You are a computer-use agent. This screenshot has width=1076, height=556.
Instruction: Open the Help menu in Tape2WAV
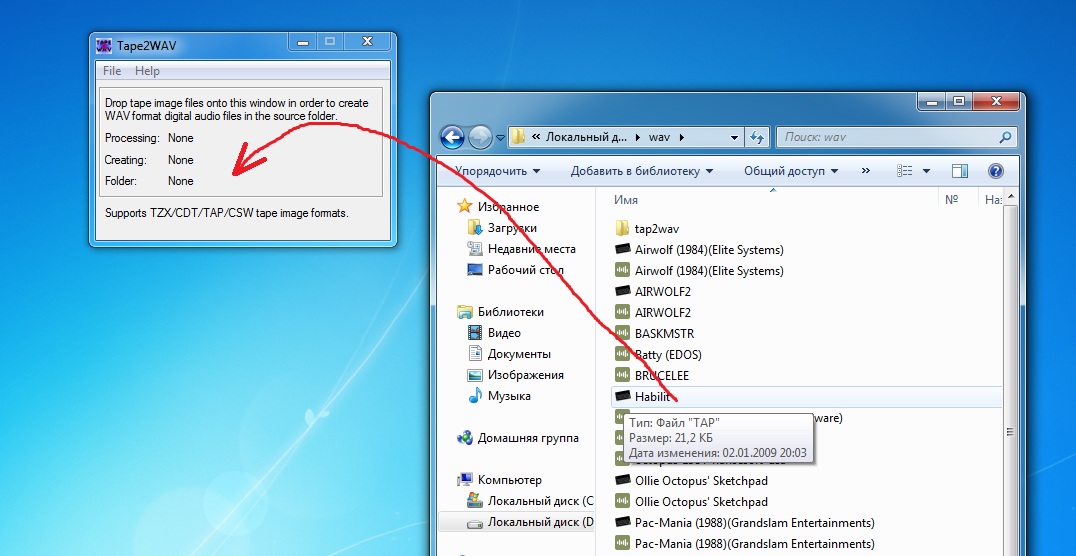[x=147, y=71]
